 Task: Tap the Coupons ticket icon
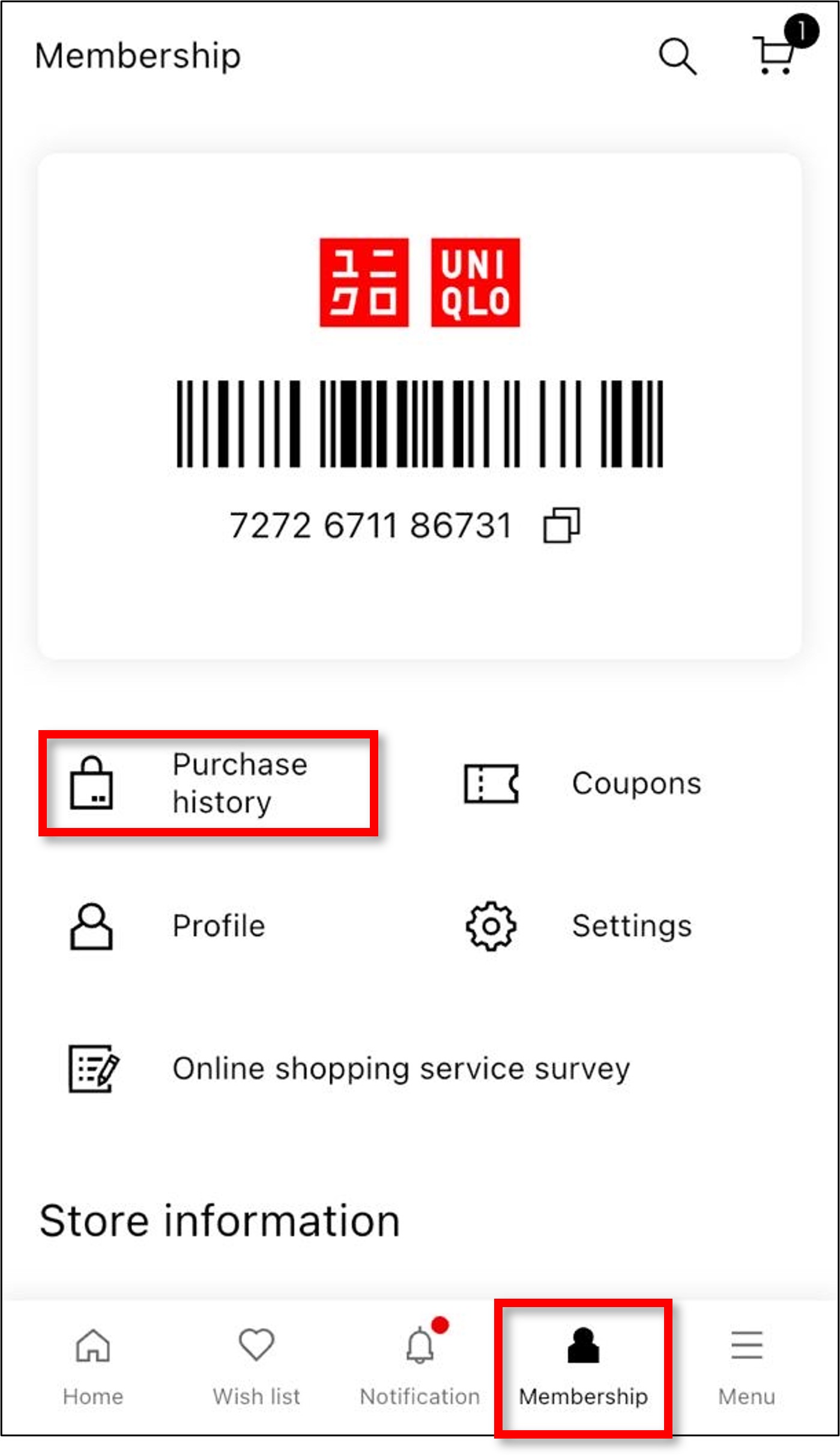(x=491, y=783)
